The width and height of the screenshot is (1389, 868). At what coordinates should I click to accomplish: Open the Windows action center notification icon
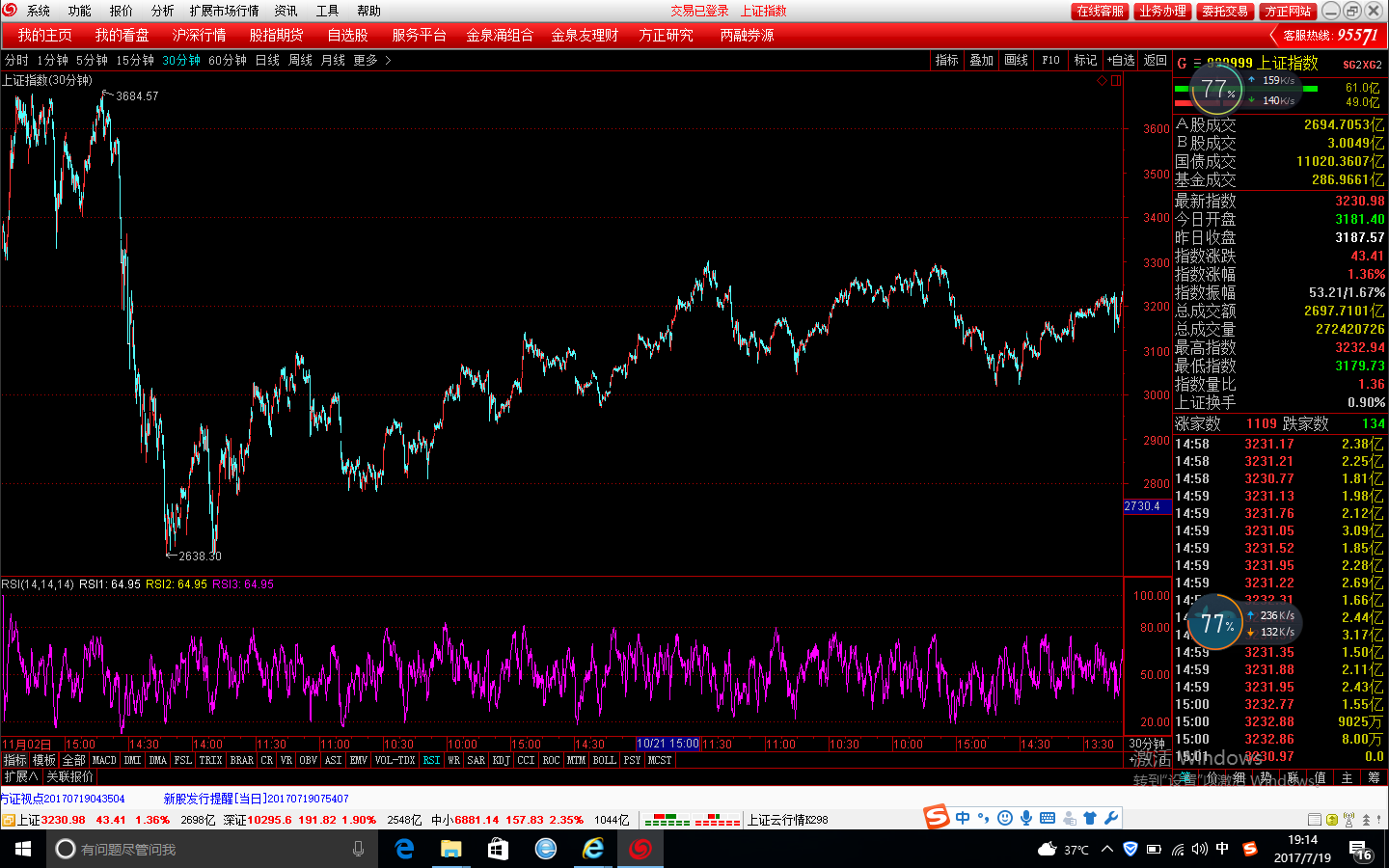(1360, 850)
